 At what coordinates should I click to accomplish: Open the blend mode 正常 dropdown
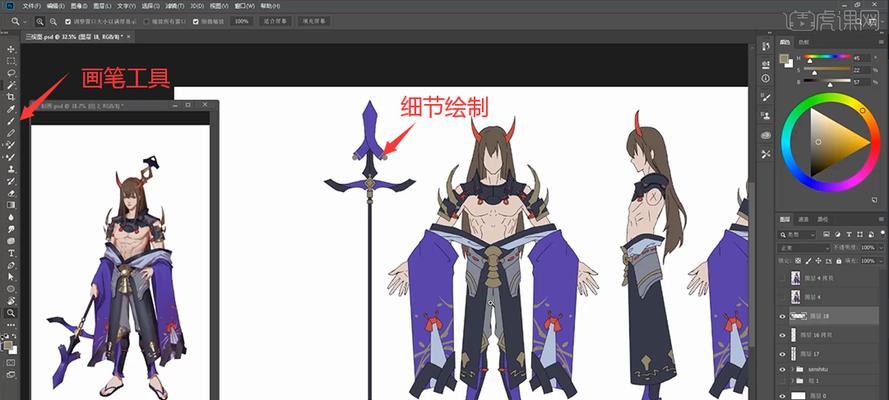[804, 248]
